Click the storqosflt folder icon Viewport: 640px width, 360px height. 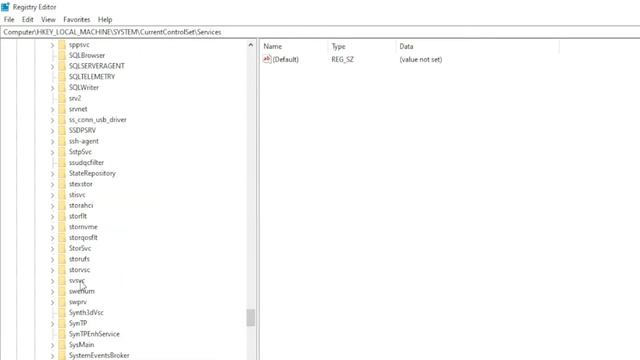click(62, 238)
